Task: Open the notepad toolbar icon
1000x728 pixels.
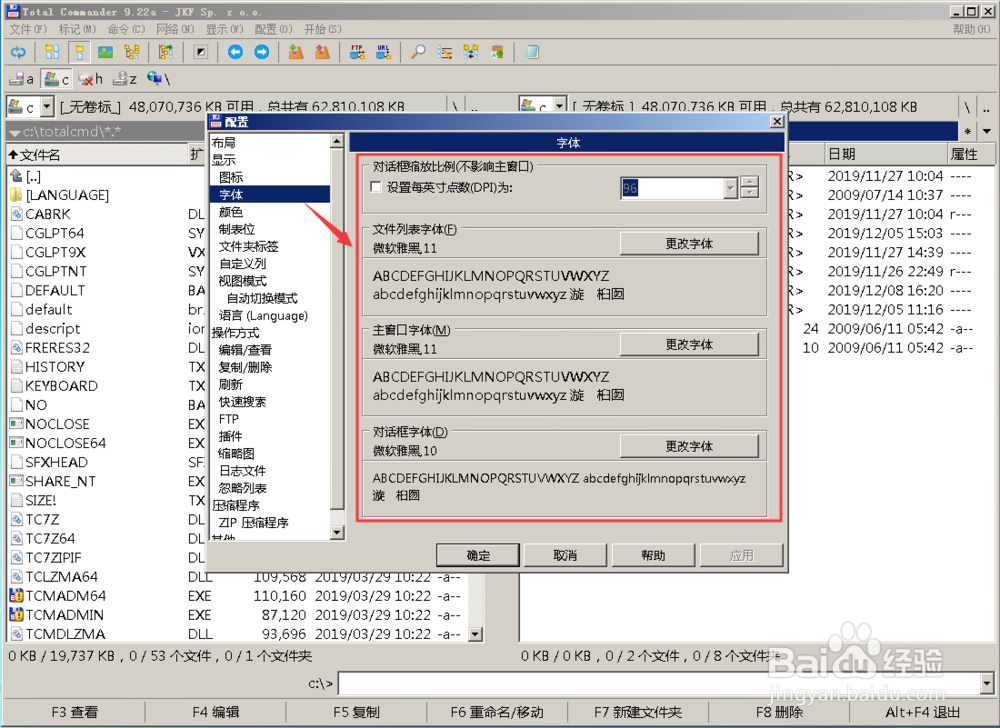Action: [532, 52]
